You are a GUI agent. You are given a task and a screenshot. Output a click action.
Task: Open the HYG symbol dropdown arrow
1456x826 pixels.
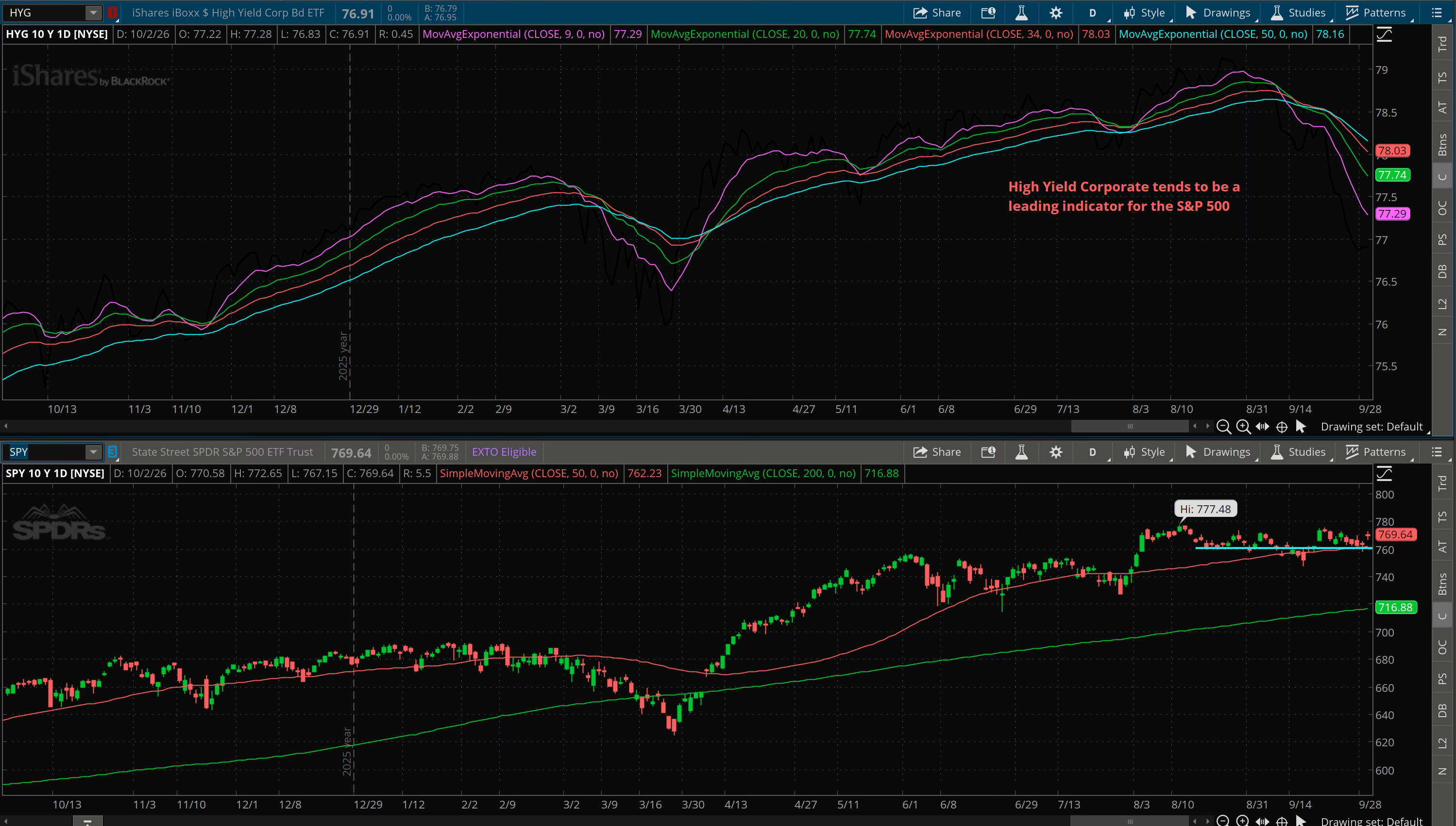(93, 13)
